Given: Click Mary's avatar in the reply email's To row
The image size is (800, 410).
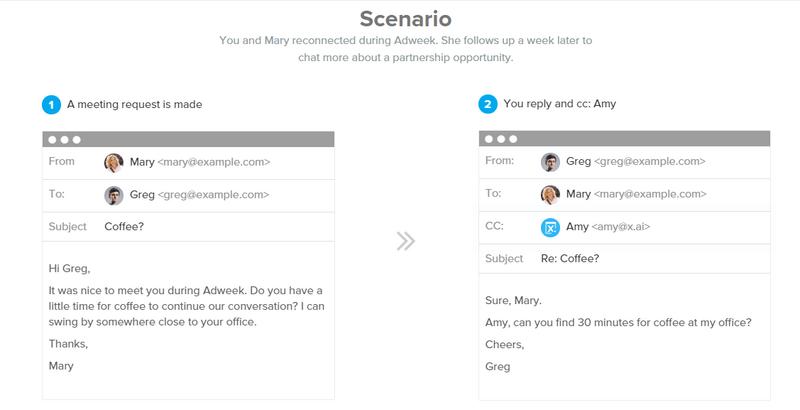Looking at the screenshot, I should (550, 195).
